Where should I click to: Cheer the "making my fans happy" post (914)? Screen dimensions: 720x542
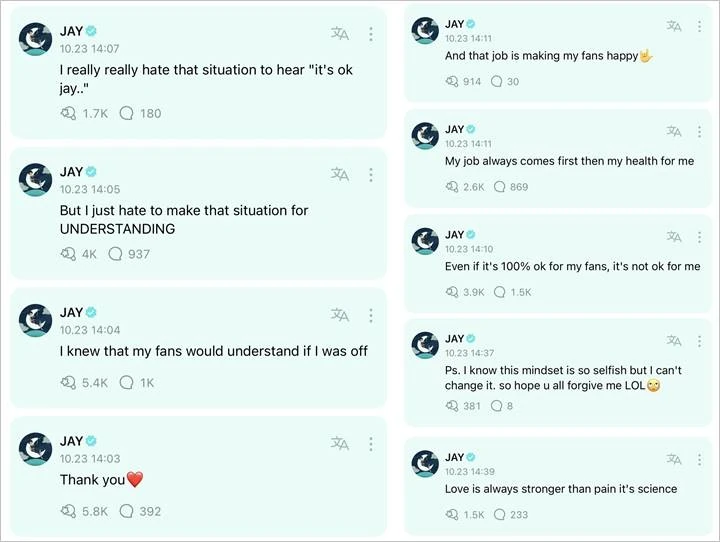[452, 81]
